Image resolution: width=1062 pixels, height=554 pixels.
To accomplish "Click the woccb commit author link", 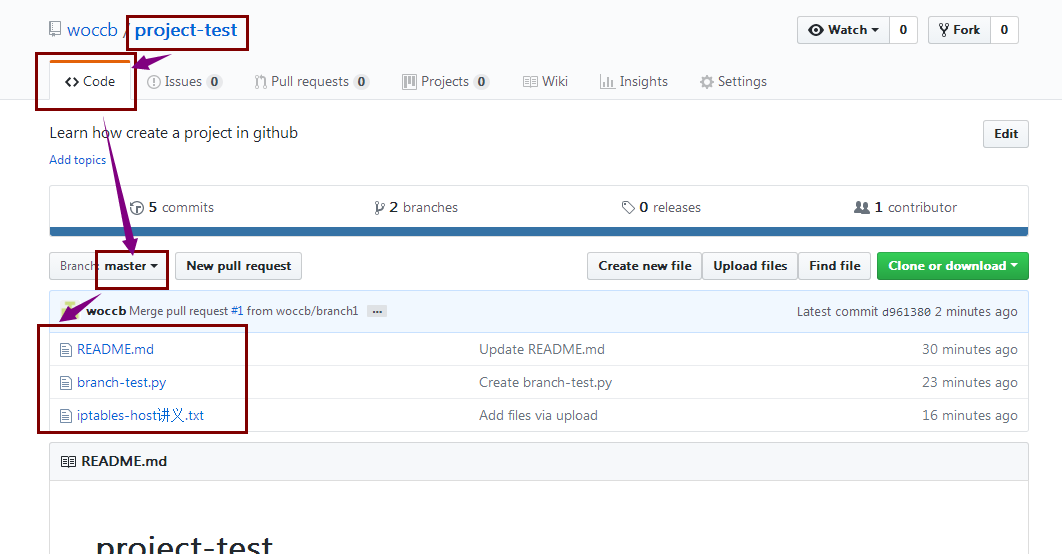I will [106, 311].
